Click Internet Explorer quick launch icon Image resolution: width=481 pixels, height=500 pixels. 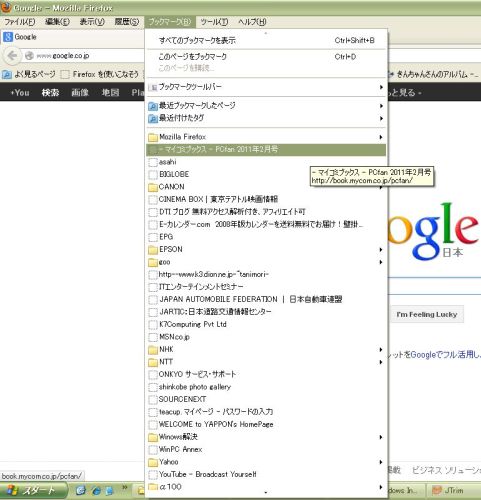[x=96, y=490]
